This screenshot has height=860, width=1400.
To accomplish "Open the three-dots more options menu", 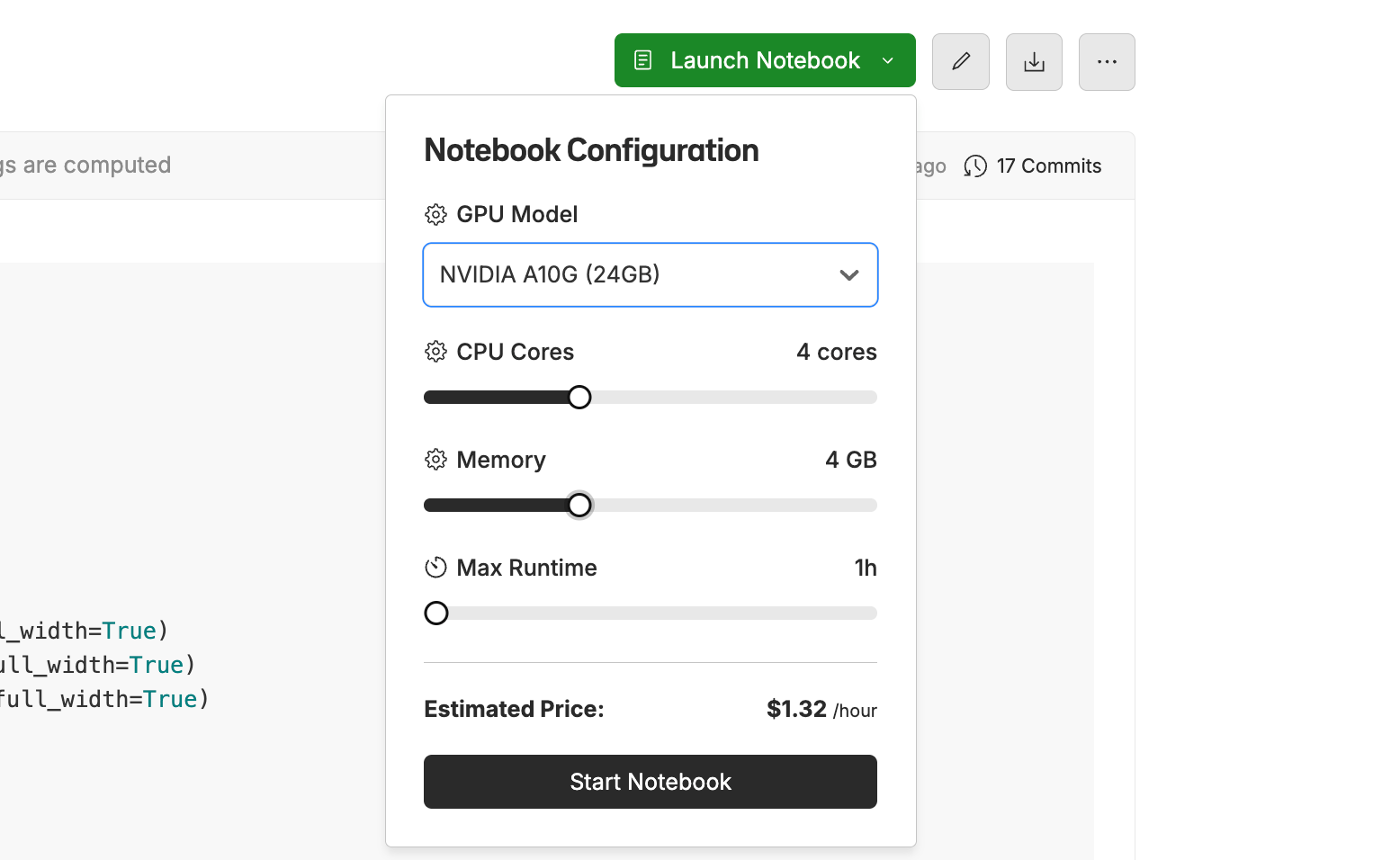I will pos(1107,61).
